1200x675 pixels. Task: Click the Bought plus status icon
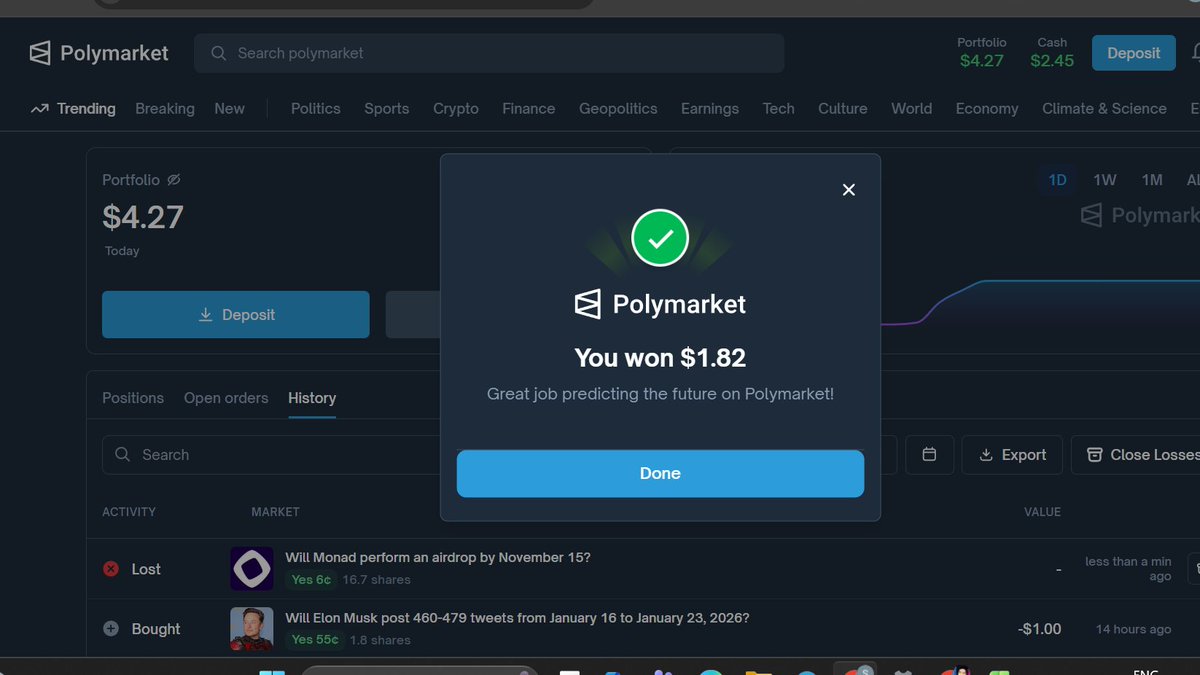(111, 629)
